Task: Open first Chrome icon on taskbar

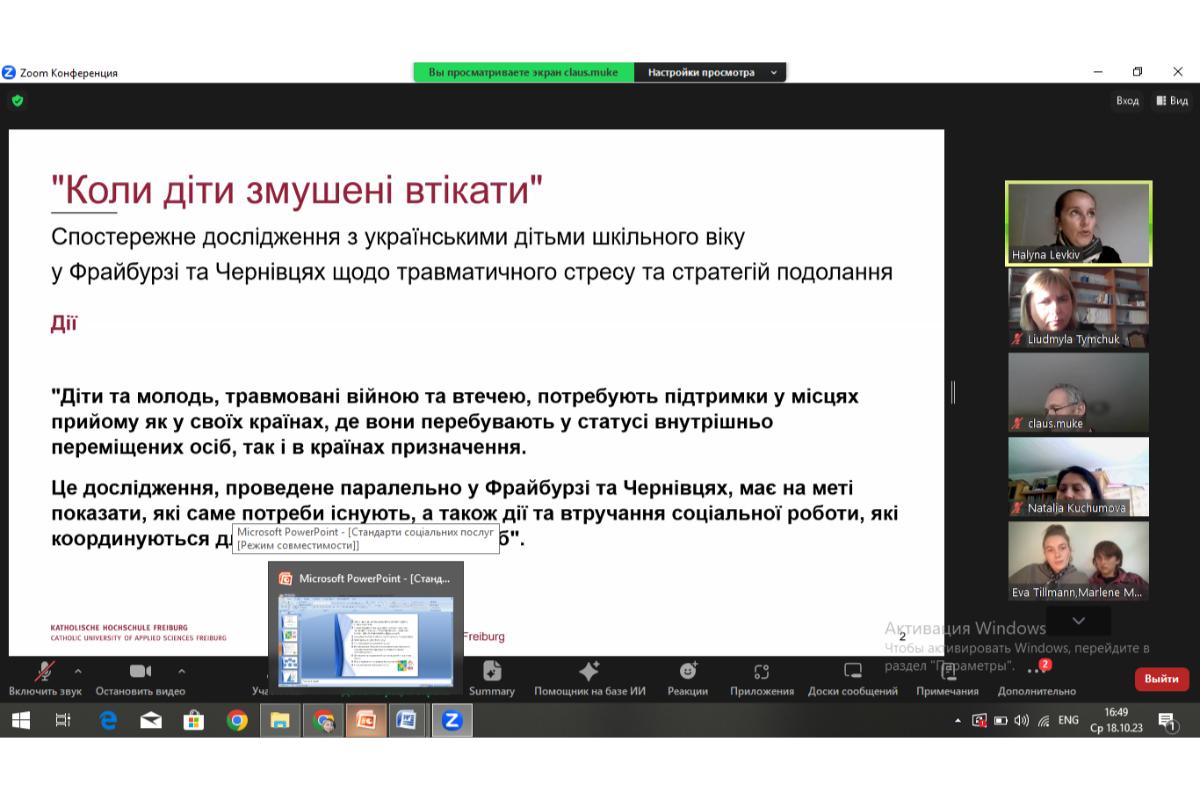Action: pos(237,720)
